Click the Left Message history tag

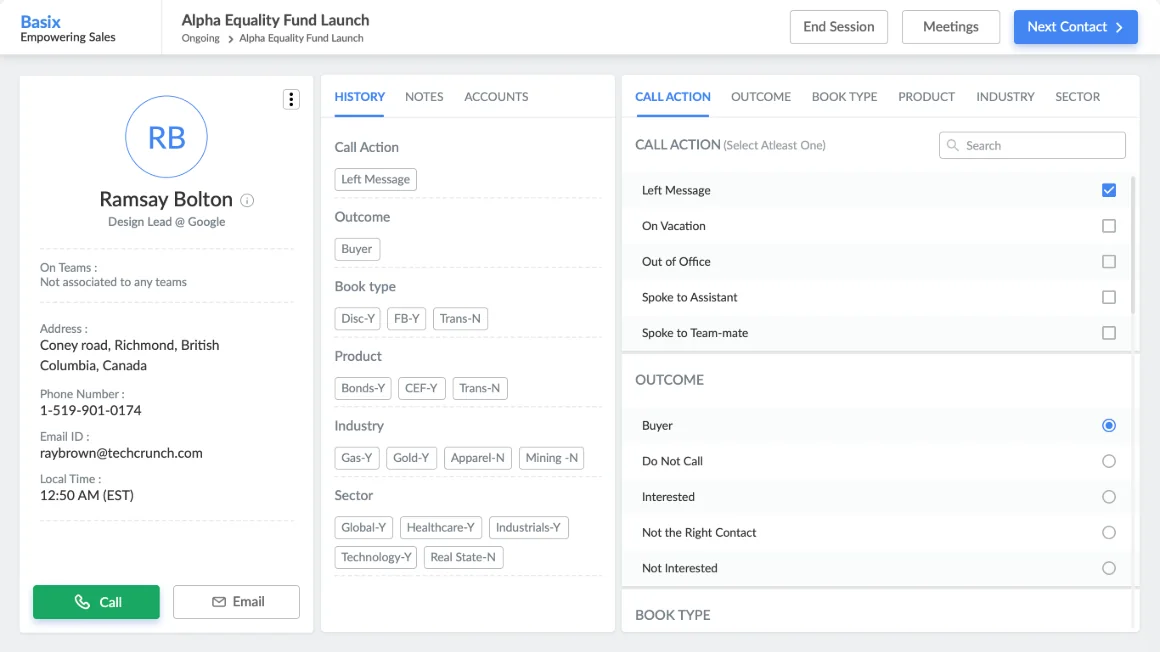(375, 179)
